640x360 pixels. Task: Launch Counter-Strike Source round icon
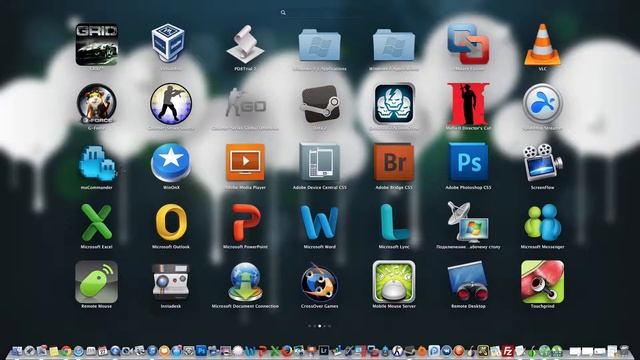tap(171, 104)
